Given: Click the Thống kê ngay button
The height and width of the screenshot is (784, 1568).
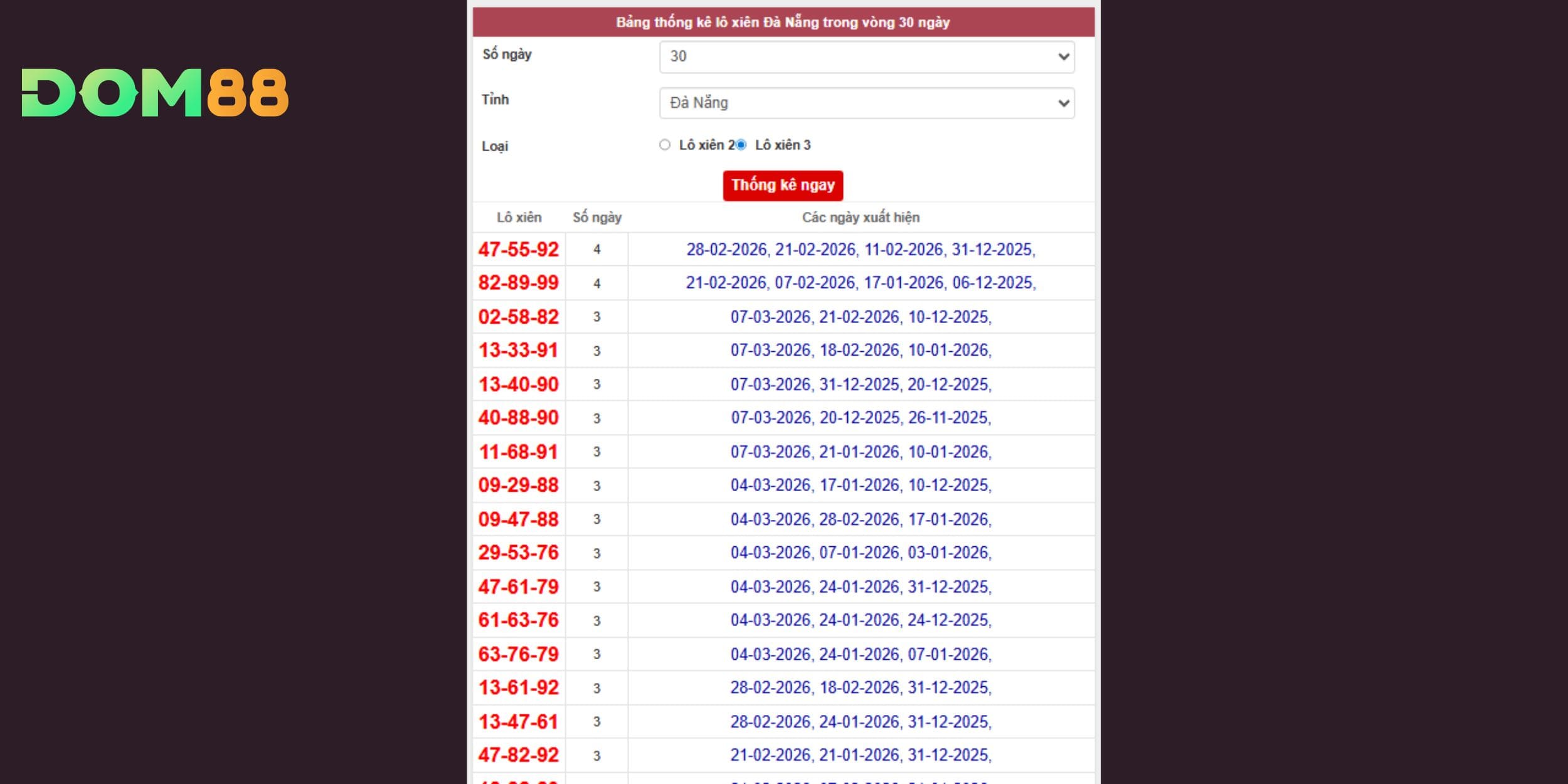Looking at the screenshot, I should click(782, 185).
